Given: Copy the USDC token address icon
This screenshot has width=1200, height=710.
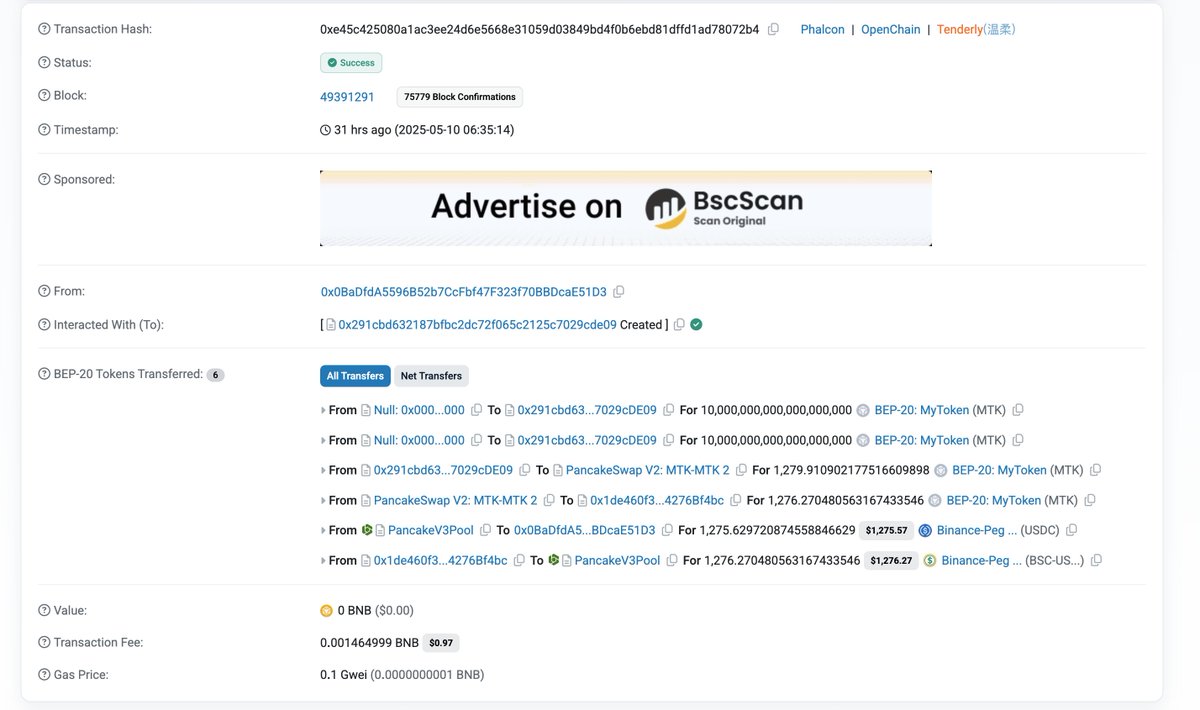Looking at the screenshot, I should coord(1072,530).
